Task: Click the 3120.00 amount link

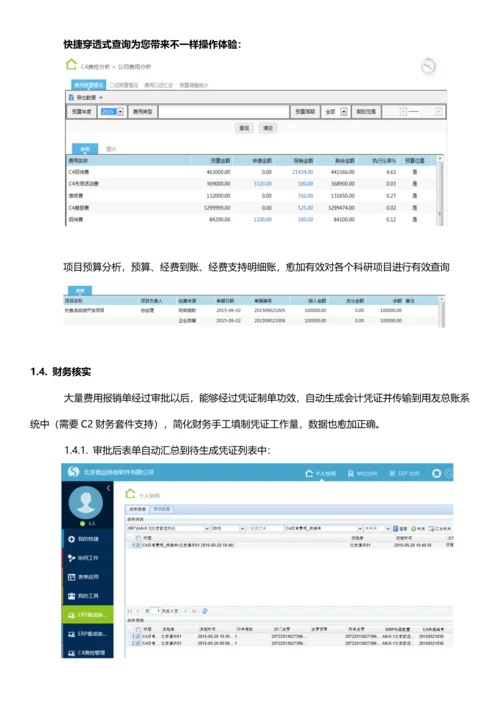Action: (262, 184)
